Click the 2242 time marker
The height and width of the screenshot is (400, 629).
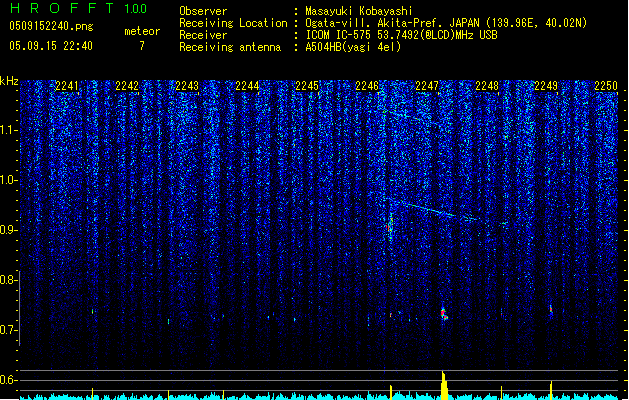click(x=127, y=86)
